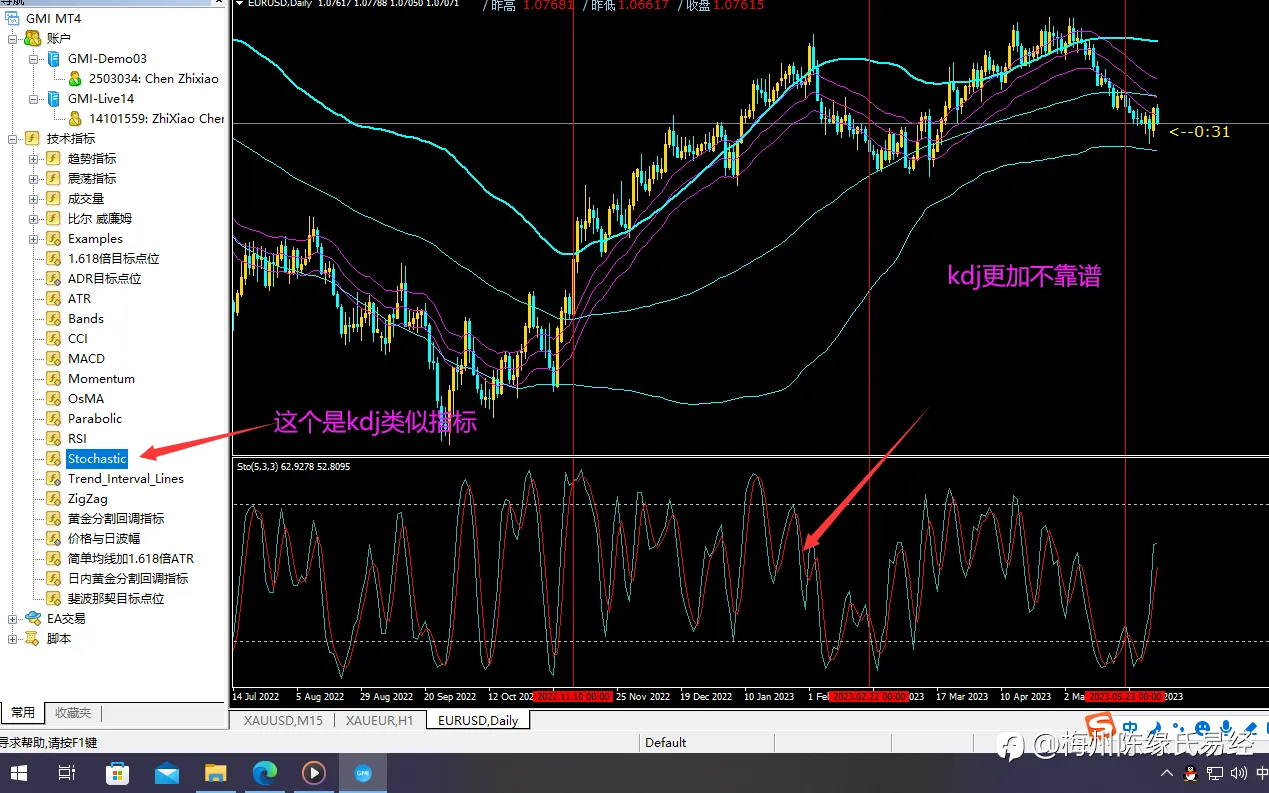
Task: Switch to the XAUUSD,M15 chart tab
Action: (x=283, y=720)
